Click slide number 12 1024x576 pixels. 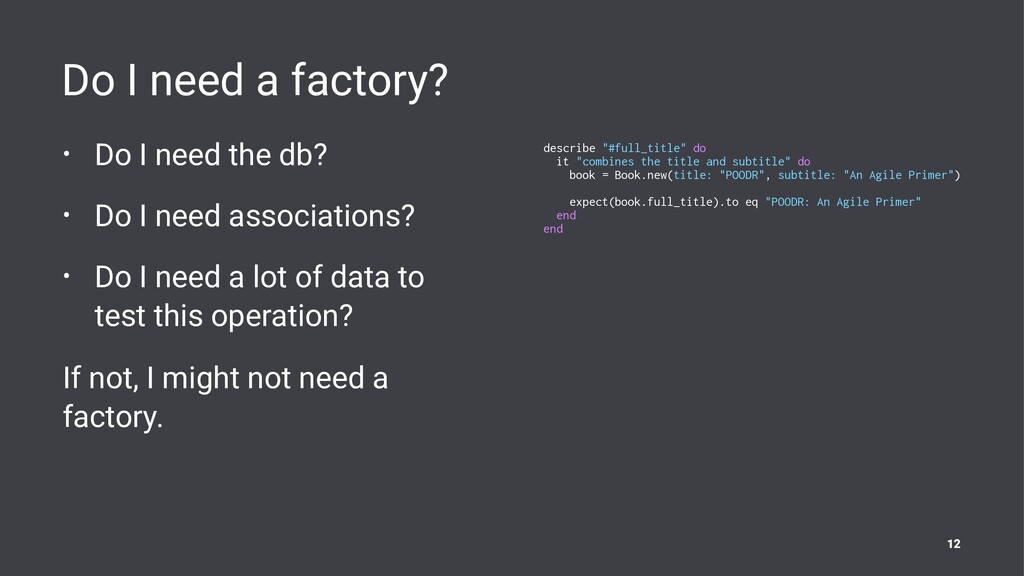(x=953, y=544)
